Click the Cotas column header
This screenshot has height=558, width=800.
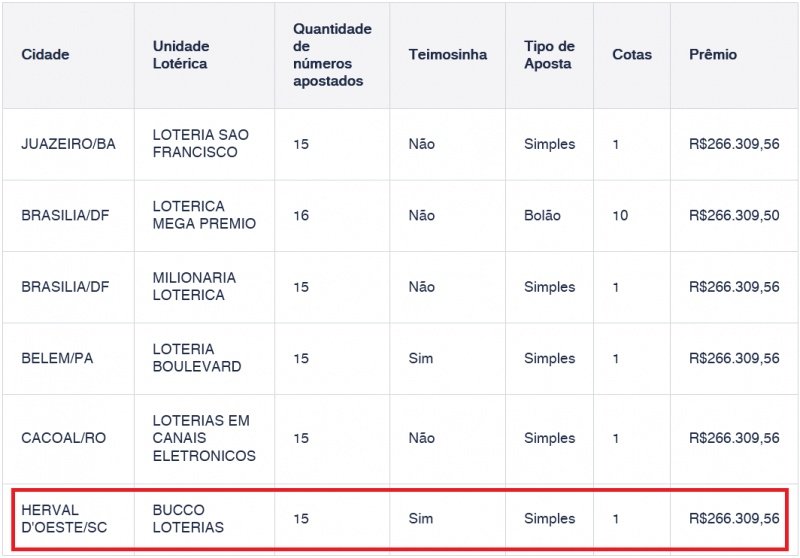pos(632,55)
